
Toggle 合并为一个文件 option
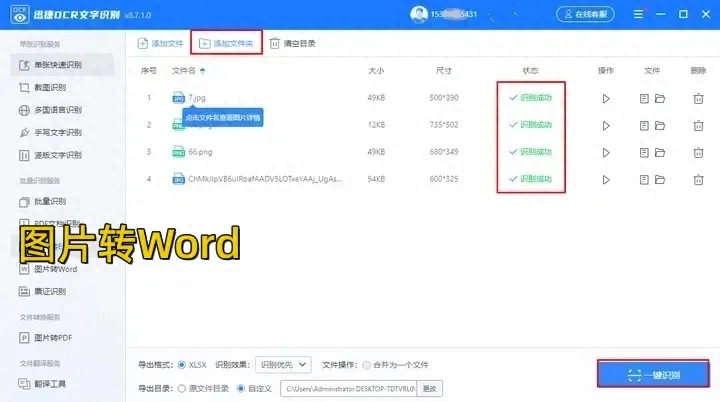366,365
